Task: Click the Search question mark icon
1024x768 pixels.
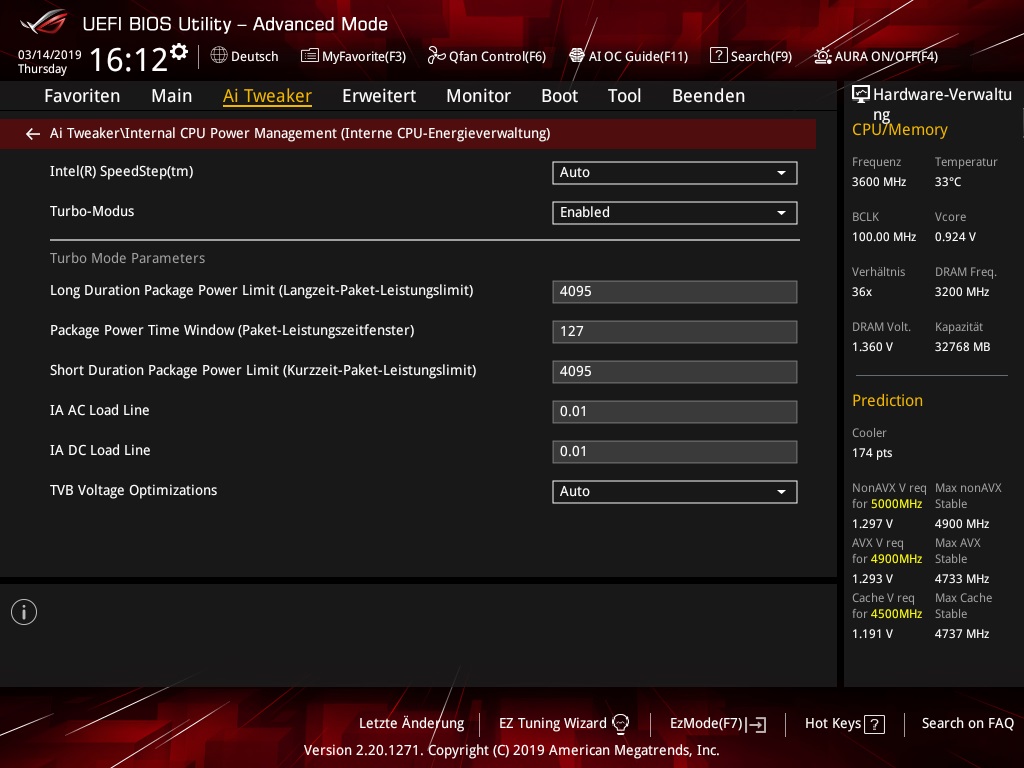Action: [718, 56]
